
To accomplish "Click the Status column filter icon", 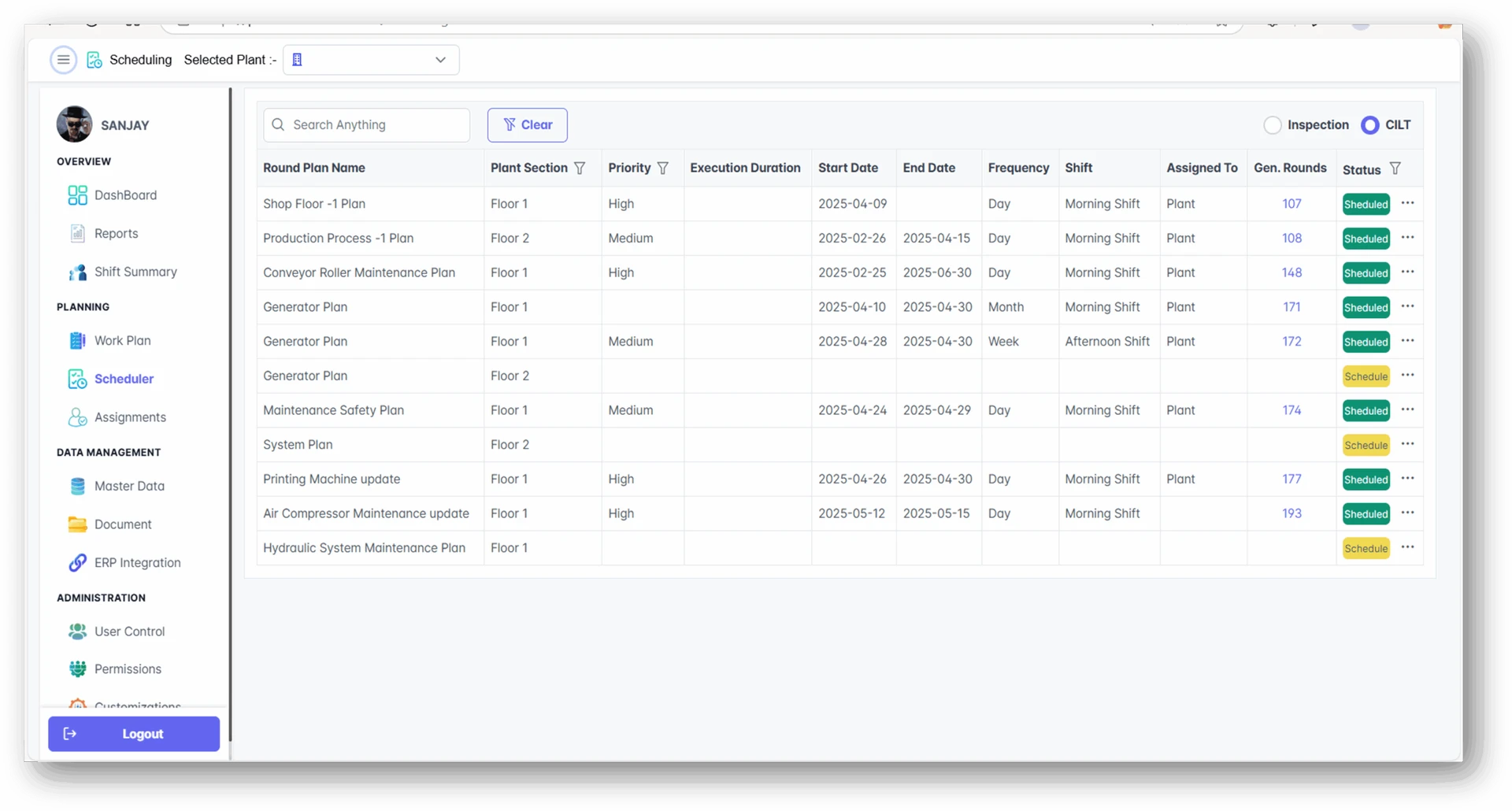I will pyautogui.click(x=1395, y=168).
